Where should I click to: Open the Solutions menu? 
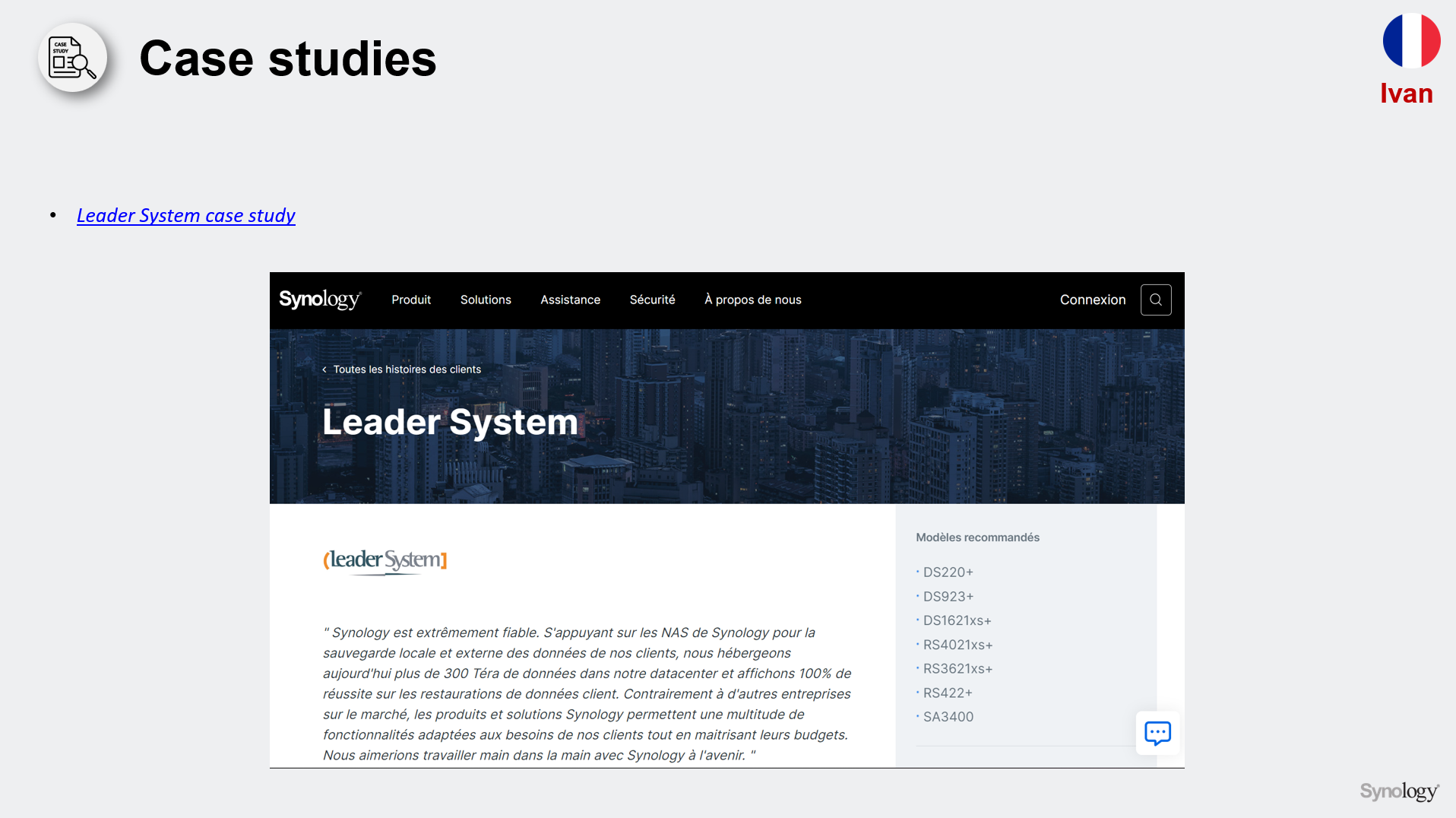[486, 300]
